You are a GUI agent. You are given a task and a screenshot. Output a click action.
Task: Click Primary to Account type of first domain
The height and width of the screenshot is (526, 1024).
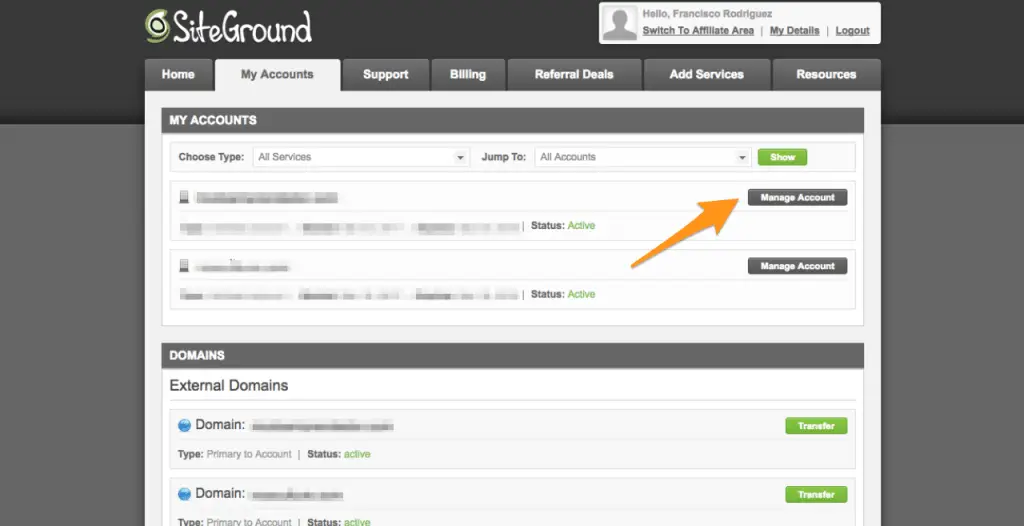pos(249,453)
